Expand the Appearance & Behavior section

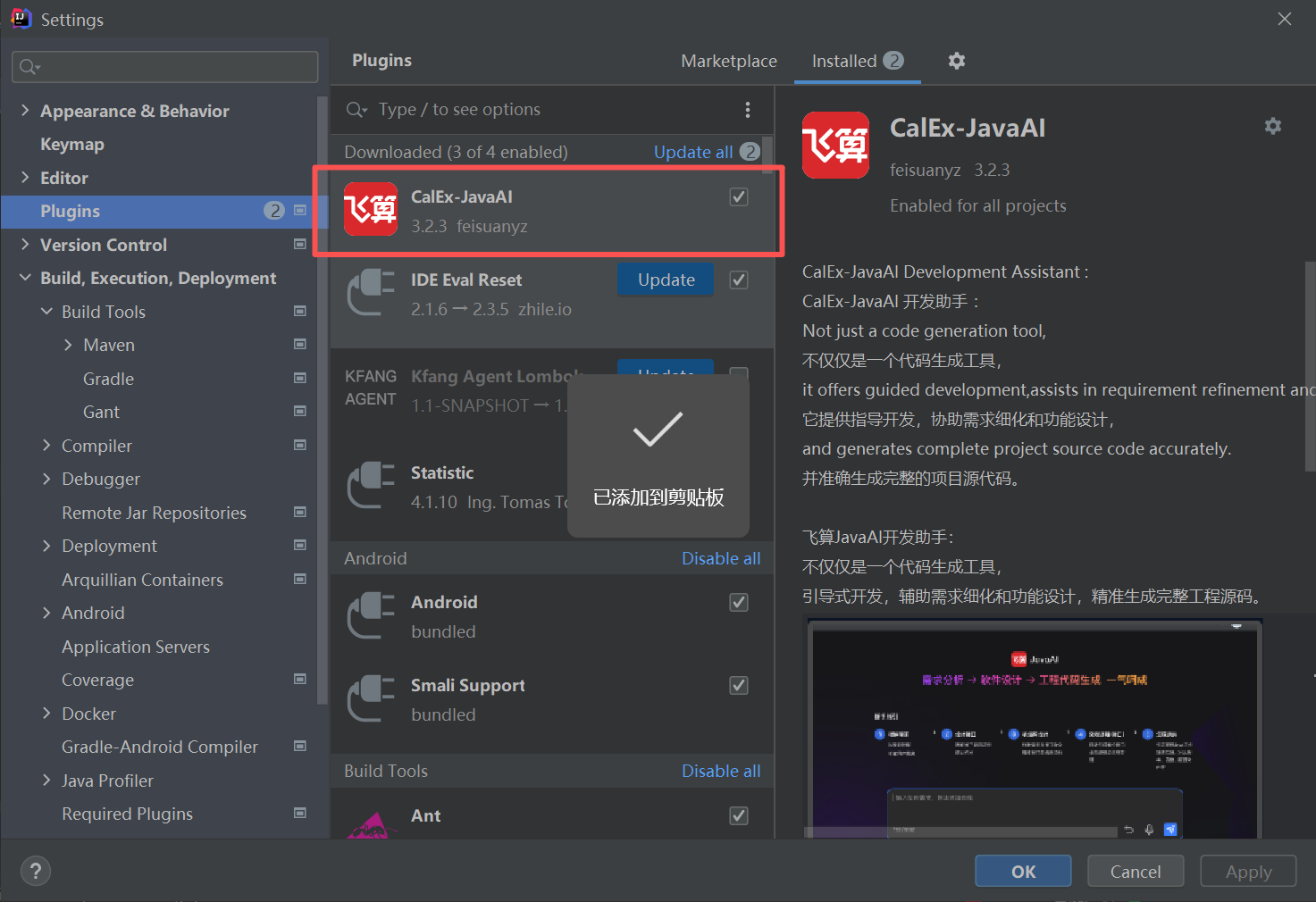[x=25, y=111]
